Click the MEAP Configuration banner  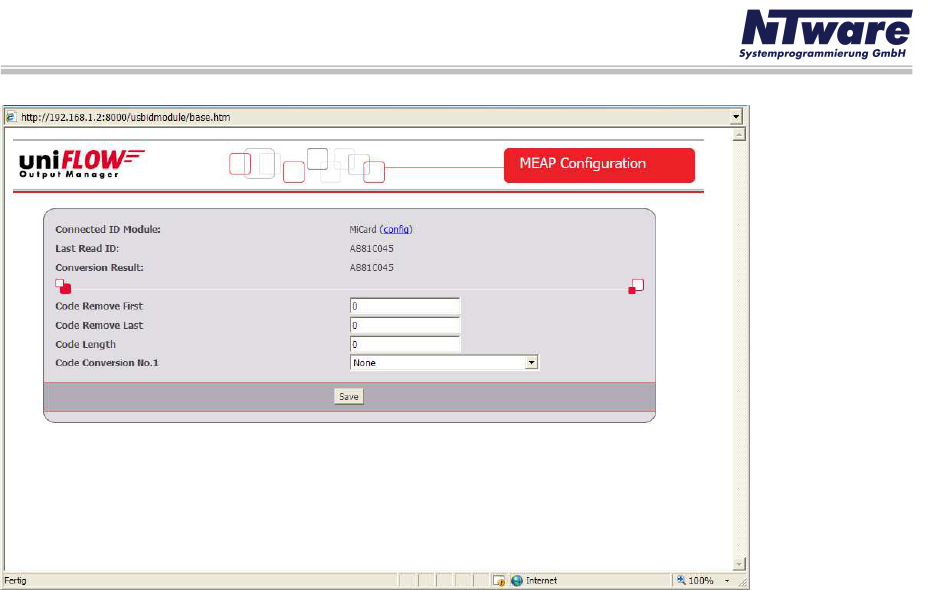coord(599,165)
